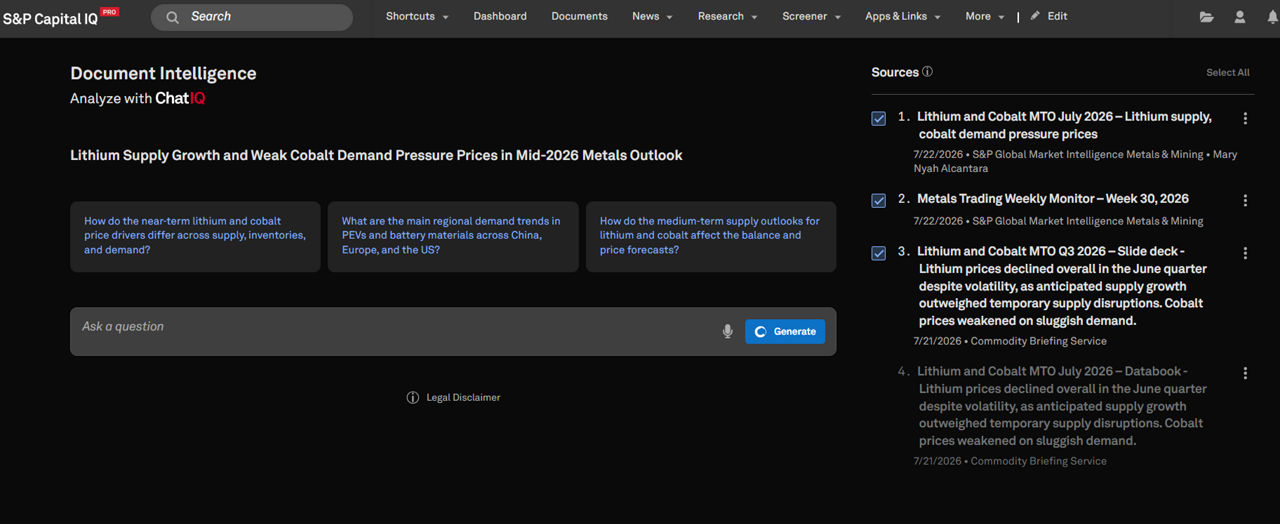Open source title Lithium and Cobalt MTO Q3 2026 – Slide deck
Screen dimensions: 1280x524
[x=1062, y=286]
